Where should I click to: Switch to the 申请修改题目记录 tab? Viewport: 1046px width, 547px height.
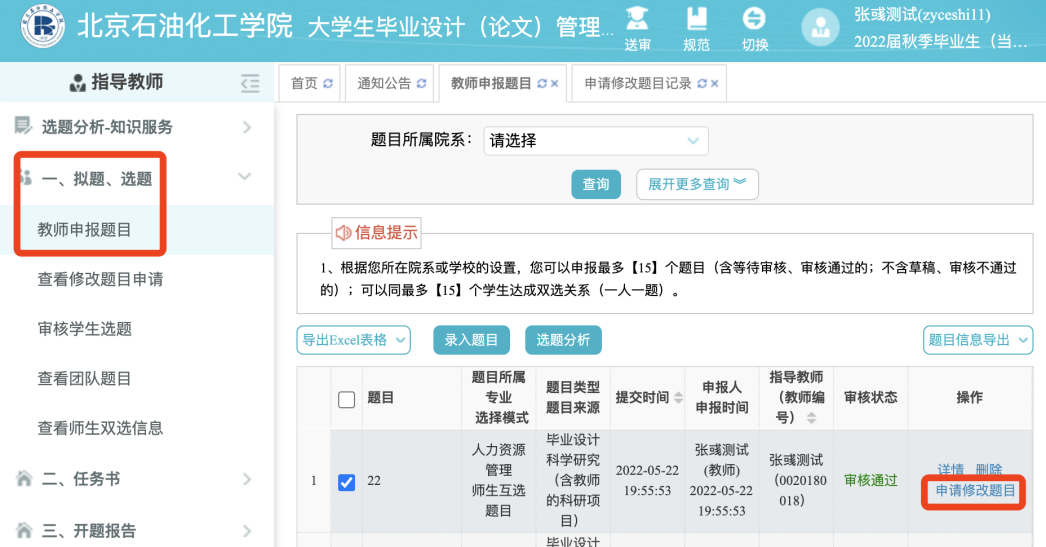point(638,84)
